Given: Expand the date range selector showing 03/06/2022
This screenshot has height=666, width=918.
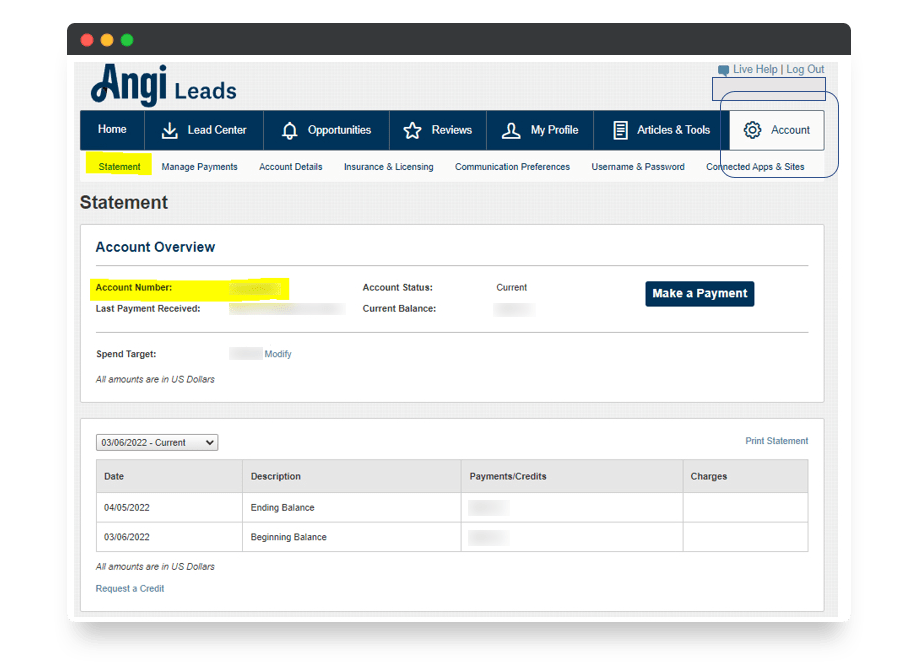Looking at the screenshot, I should pos(156,442).
